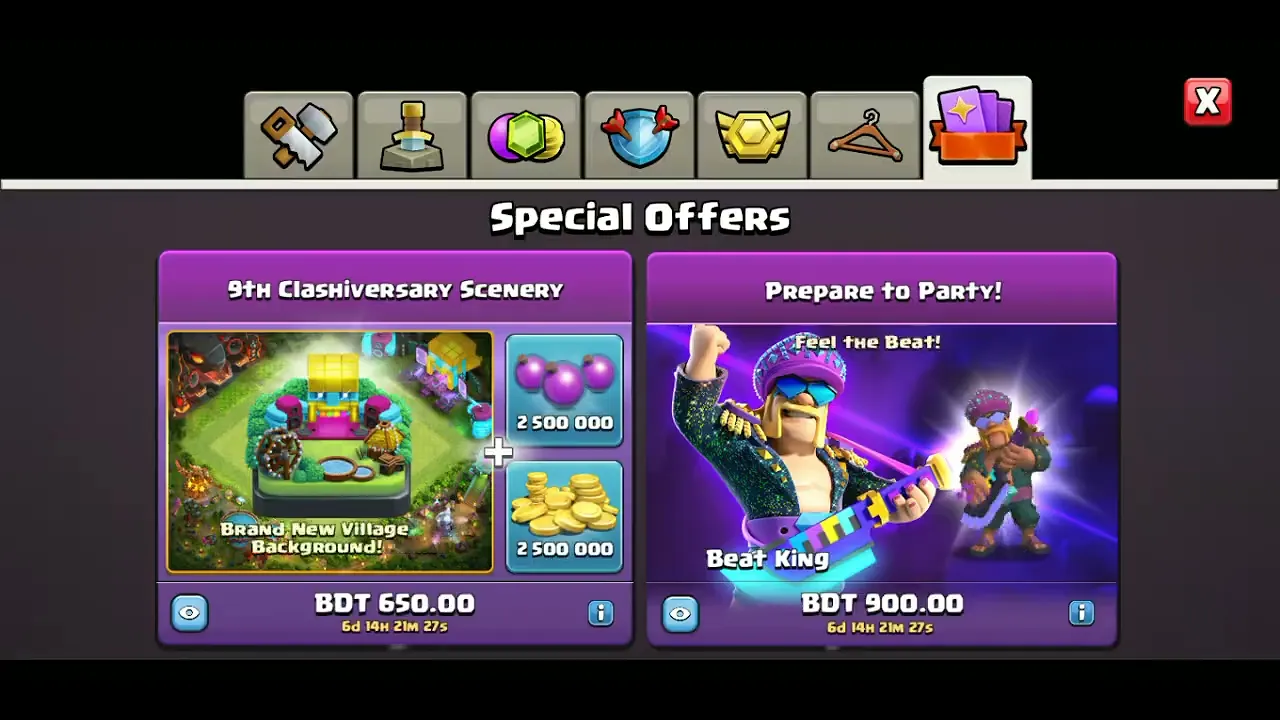The width and height of the screenshot is (1280, 720).
Task: Close the shop with the red X
Action: [1207, 102]
